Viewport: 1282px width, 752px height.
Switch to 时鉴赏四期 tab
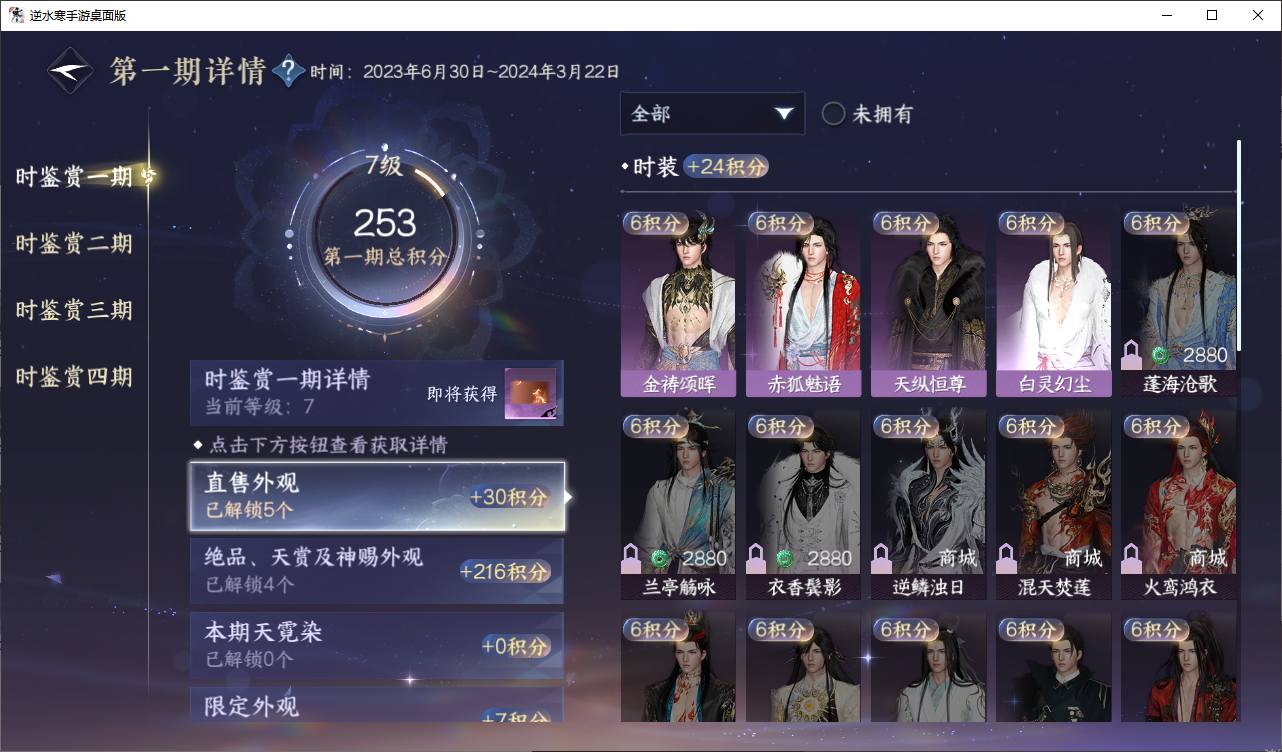[x=74, y=377]
